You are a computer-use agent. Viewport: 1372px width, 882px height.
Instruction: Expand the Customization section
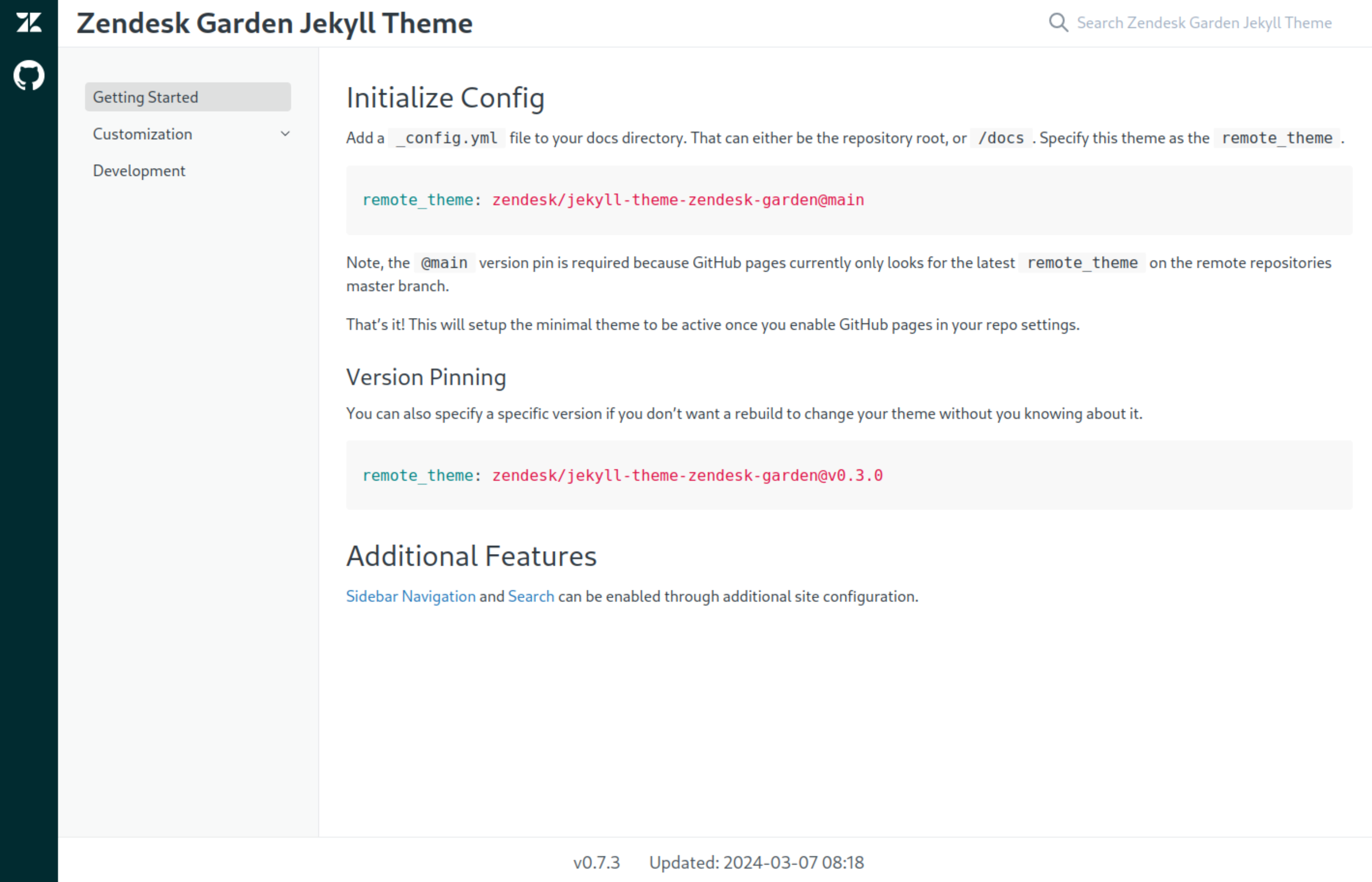coord(142,133)
